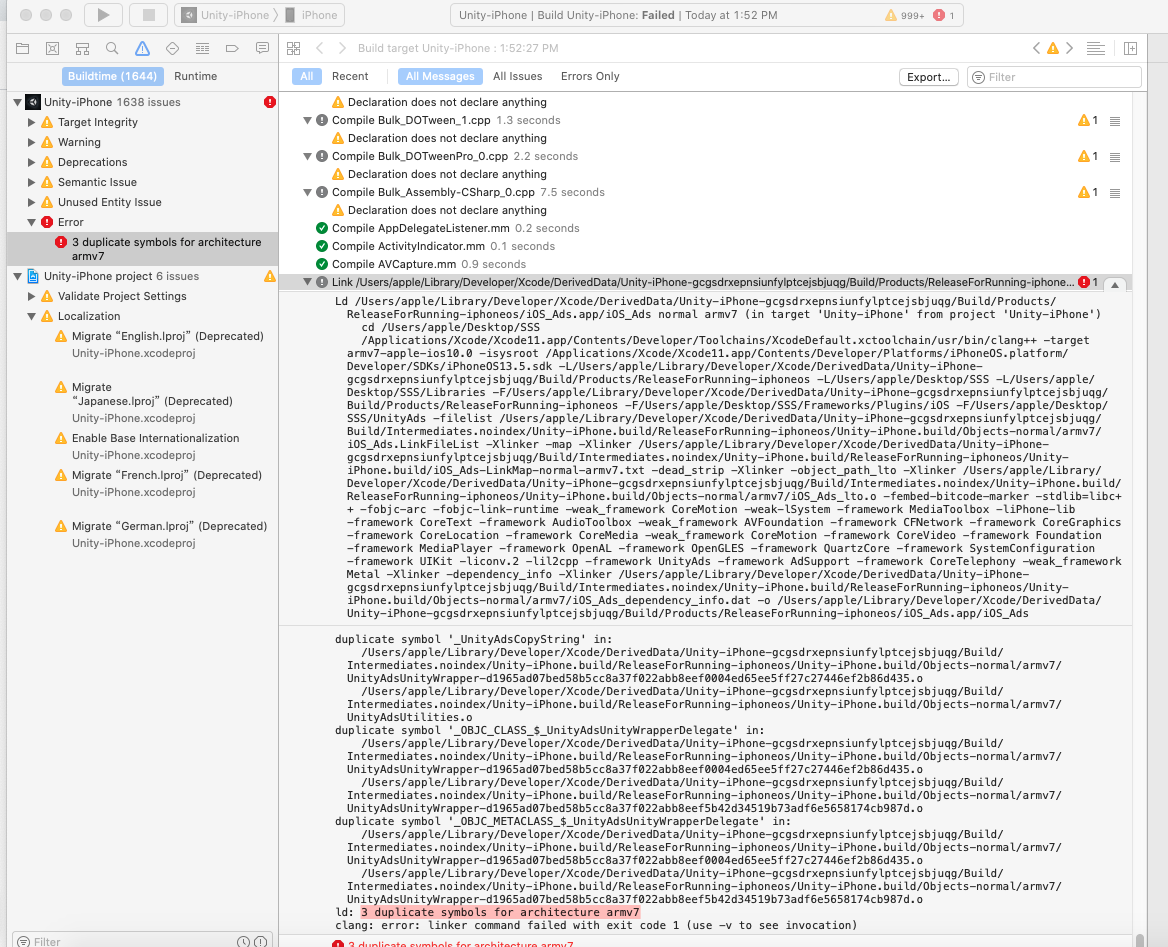Collapse the Compile Bulk_DOTween_1.cpp entry
The height and width of the screenshot is (947, 1168).
[308, 120]
